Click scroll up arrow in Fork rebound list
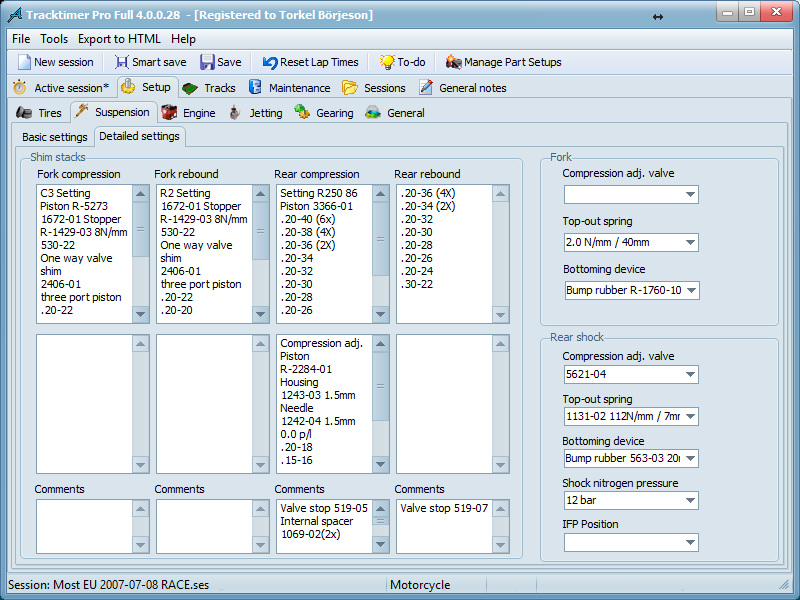Image resolution: width=800 pixels, height=600 pixels. [260, 194]
